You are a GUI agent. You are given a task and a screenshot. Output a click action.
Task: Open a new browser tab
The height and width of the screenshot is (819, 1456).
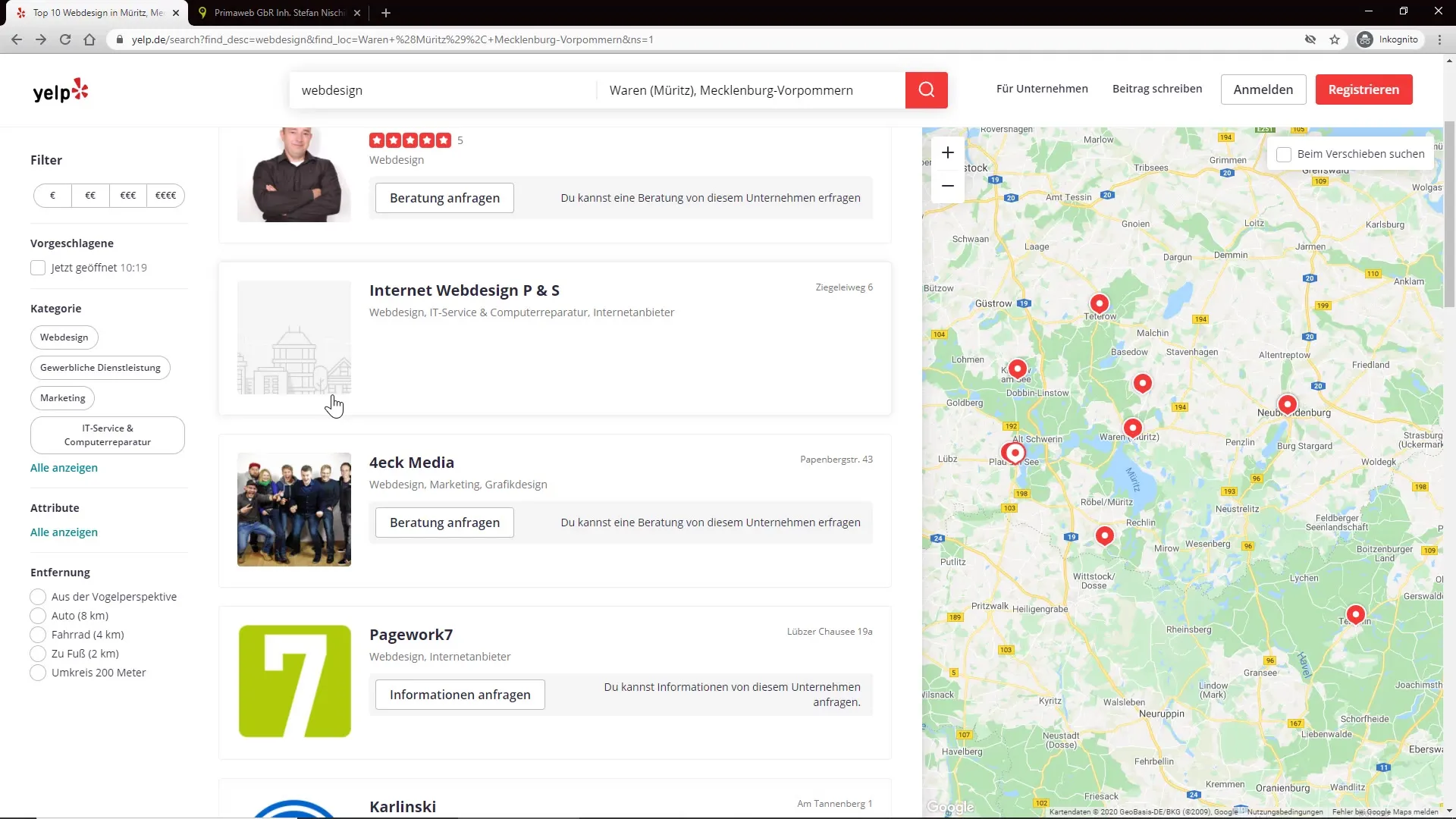coord(386,13)
